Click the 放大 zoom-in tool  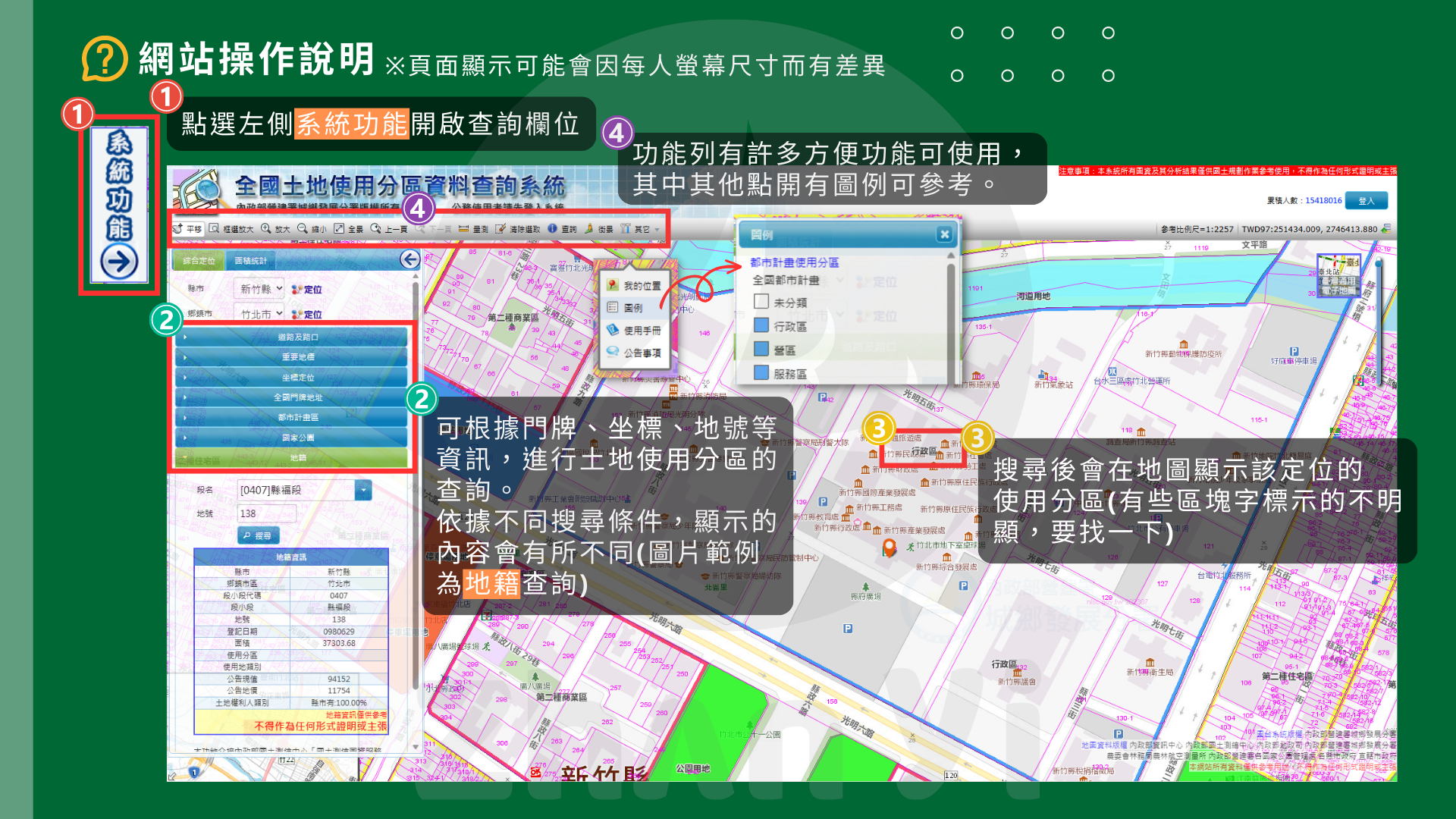(x=276, y=228)
